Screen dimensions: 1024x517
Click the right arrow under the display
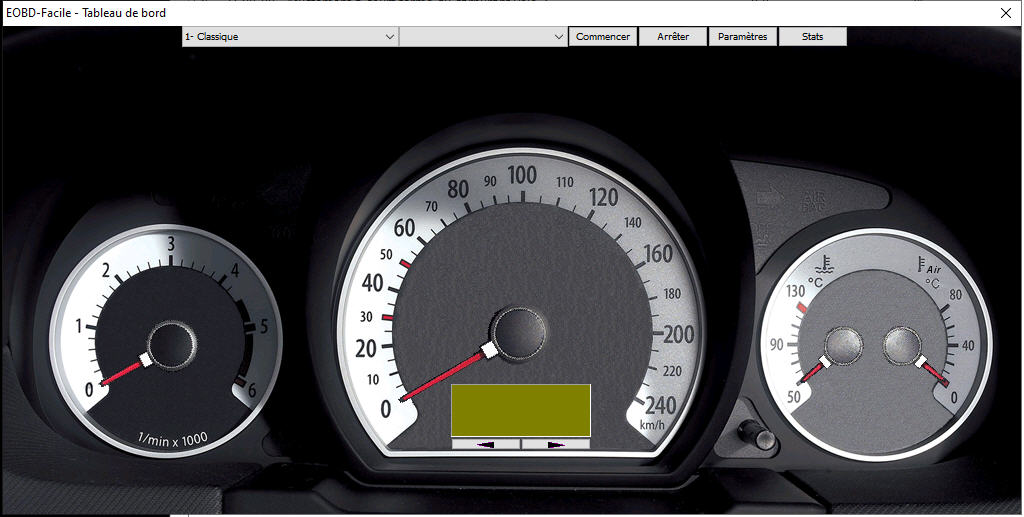point(556,444)
